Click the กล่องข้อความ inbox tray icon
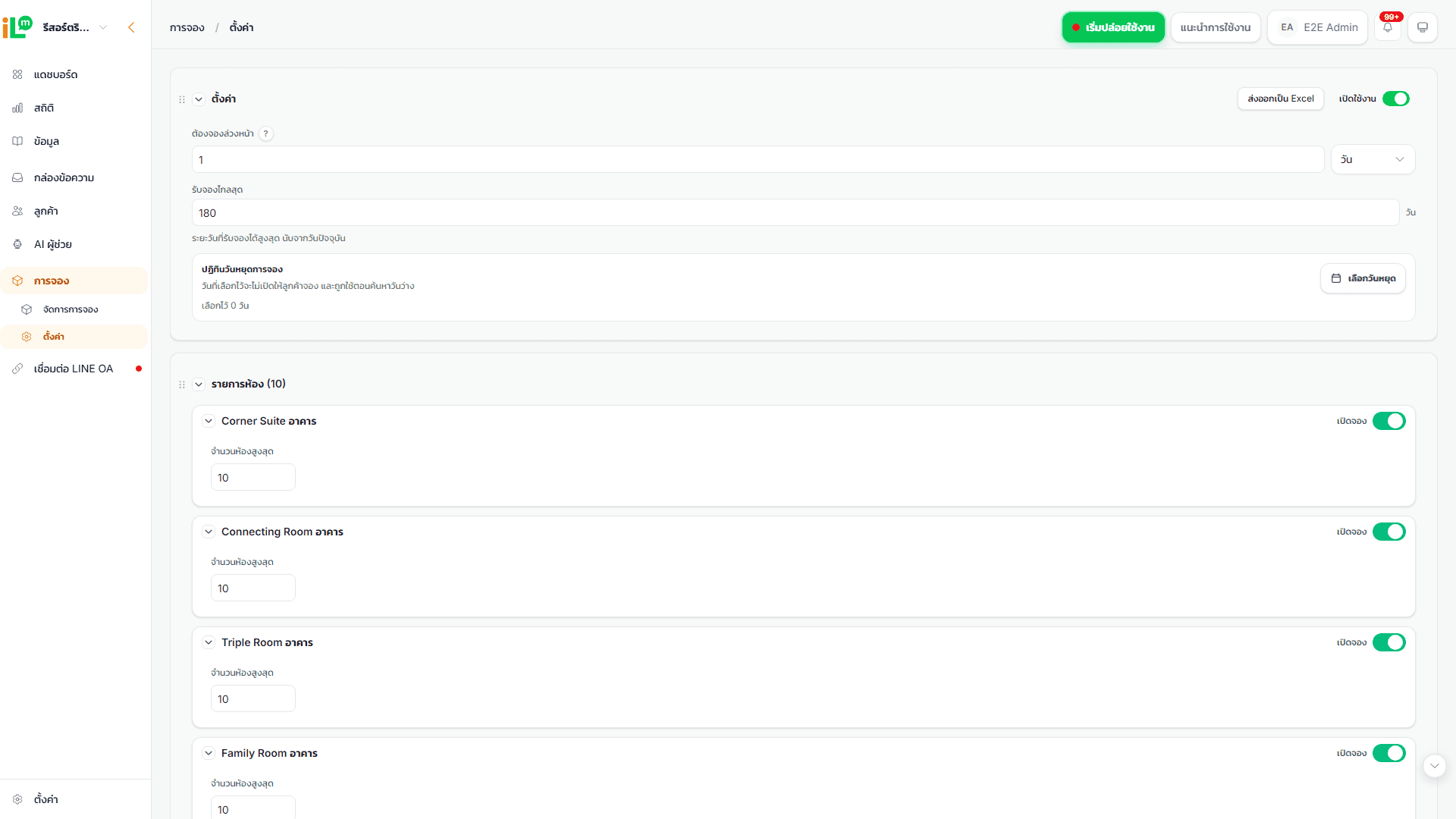Image resolution: width=1456 pixels, height=819 pixels. click(17, 177)
